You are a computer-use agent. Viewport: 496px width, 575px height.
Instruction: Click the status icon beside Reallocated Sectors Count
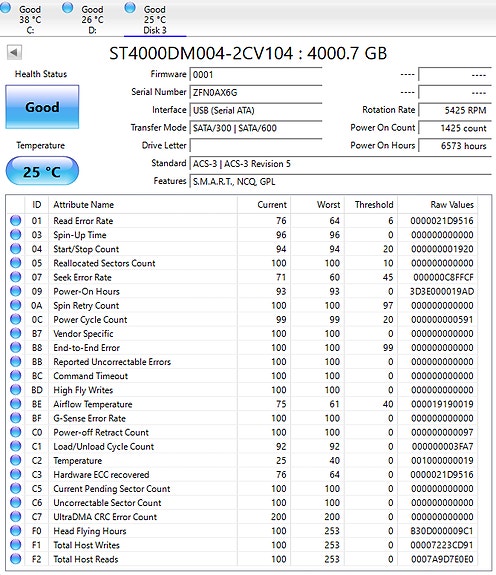(15, 263)
